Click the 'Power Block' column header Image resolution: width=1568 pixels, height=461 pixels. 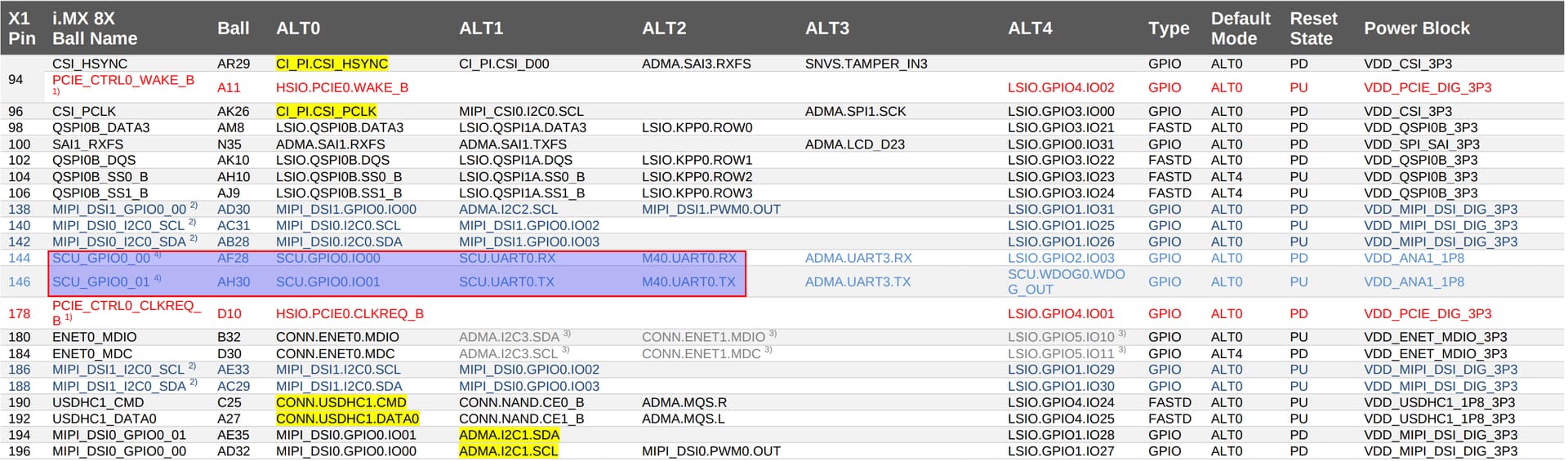point(1417,29)
